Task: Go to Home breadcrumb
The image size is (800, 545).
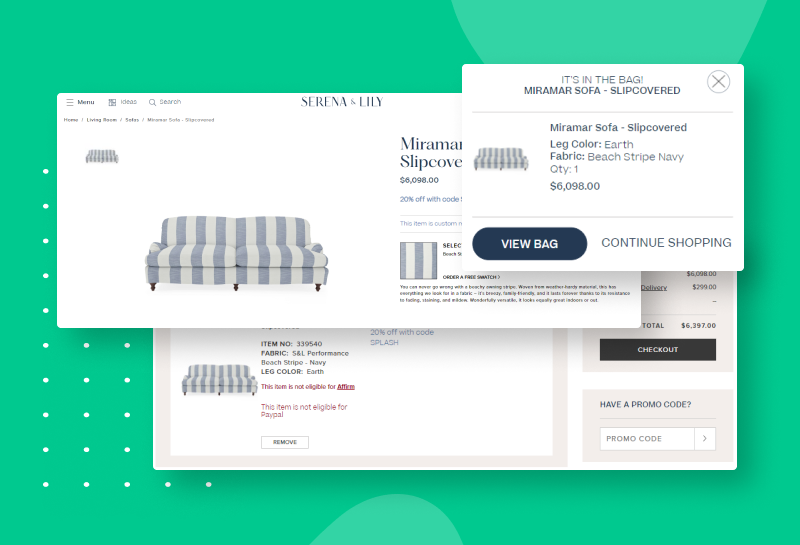Action: [x=71, y=120]
